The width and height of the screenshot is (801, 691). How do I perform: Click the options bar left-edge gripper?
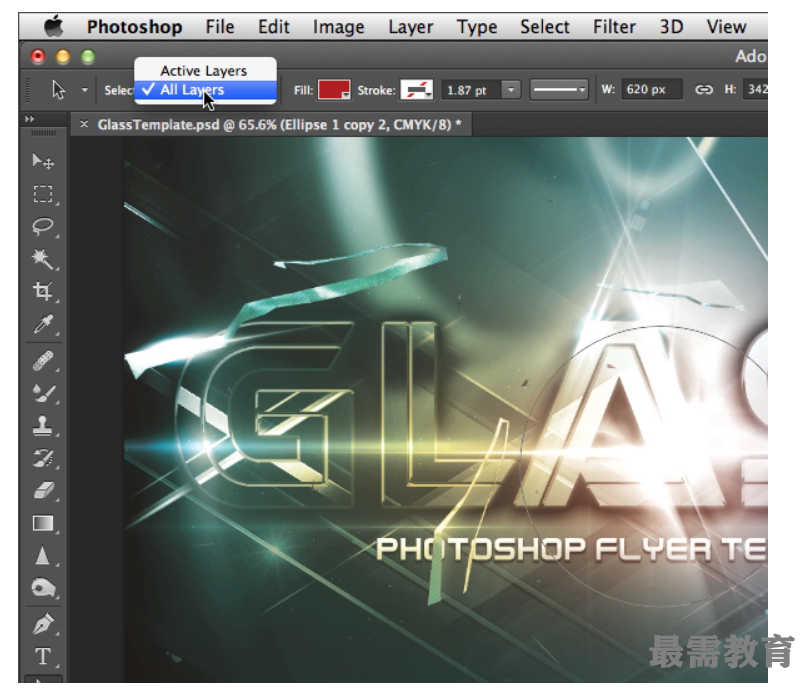(x=28, y=90)
